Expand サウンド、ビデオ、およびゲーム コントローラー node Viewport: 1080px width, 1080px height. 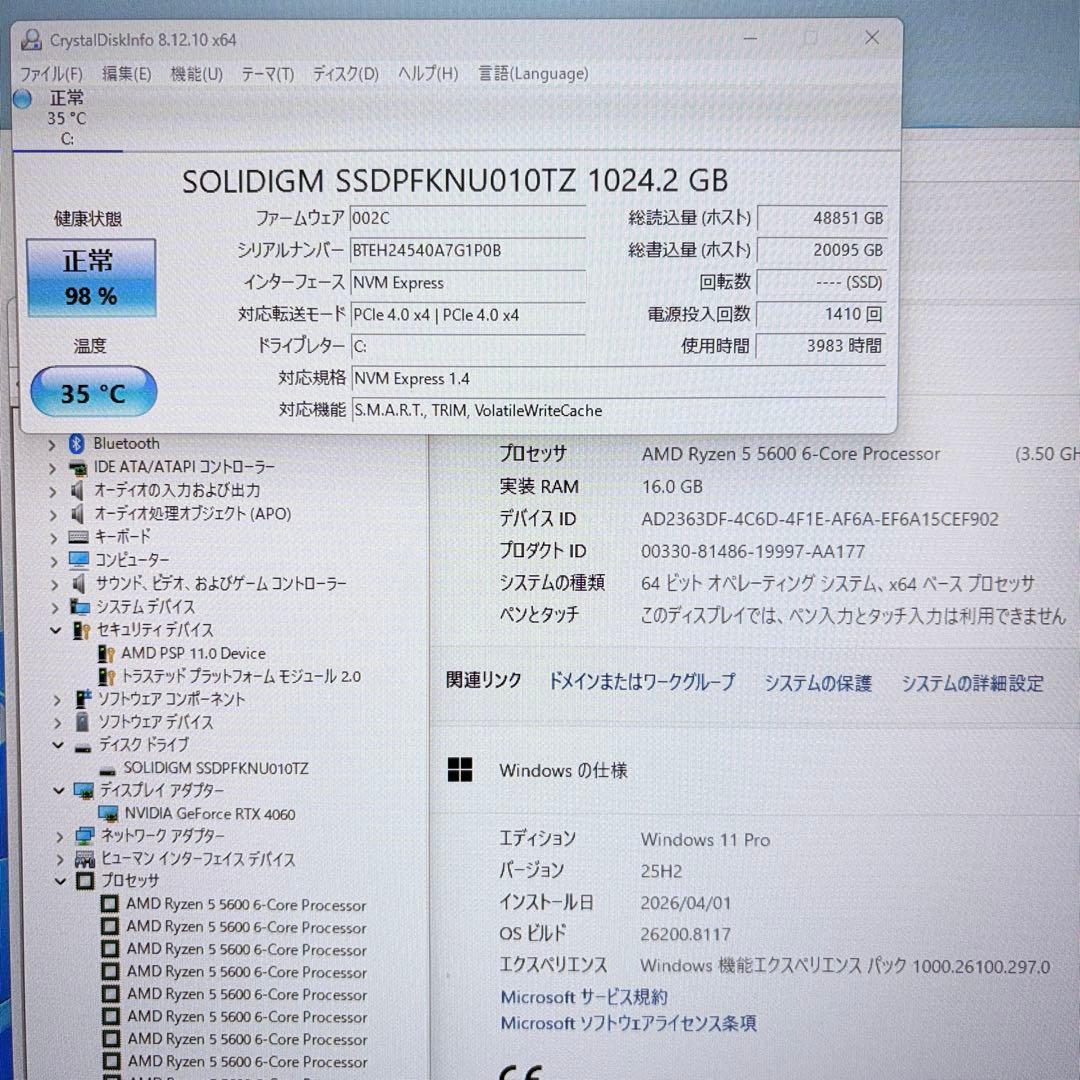click(x=54, y=585)
